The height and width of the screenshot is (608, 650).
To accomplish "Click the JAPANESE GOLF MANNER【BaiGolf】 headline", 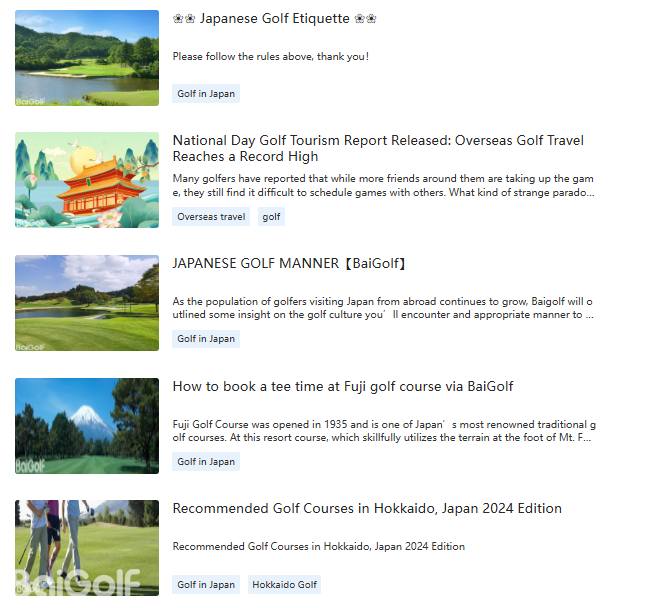I will (x=290, y=264).
